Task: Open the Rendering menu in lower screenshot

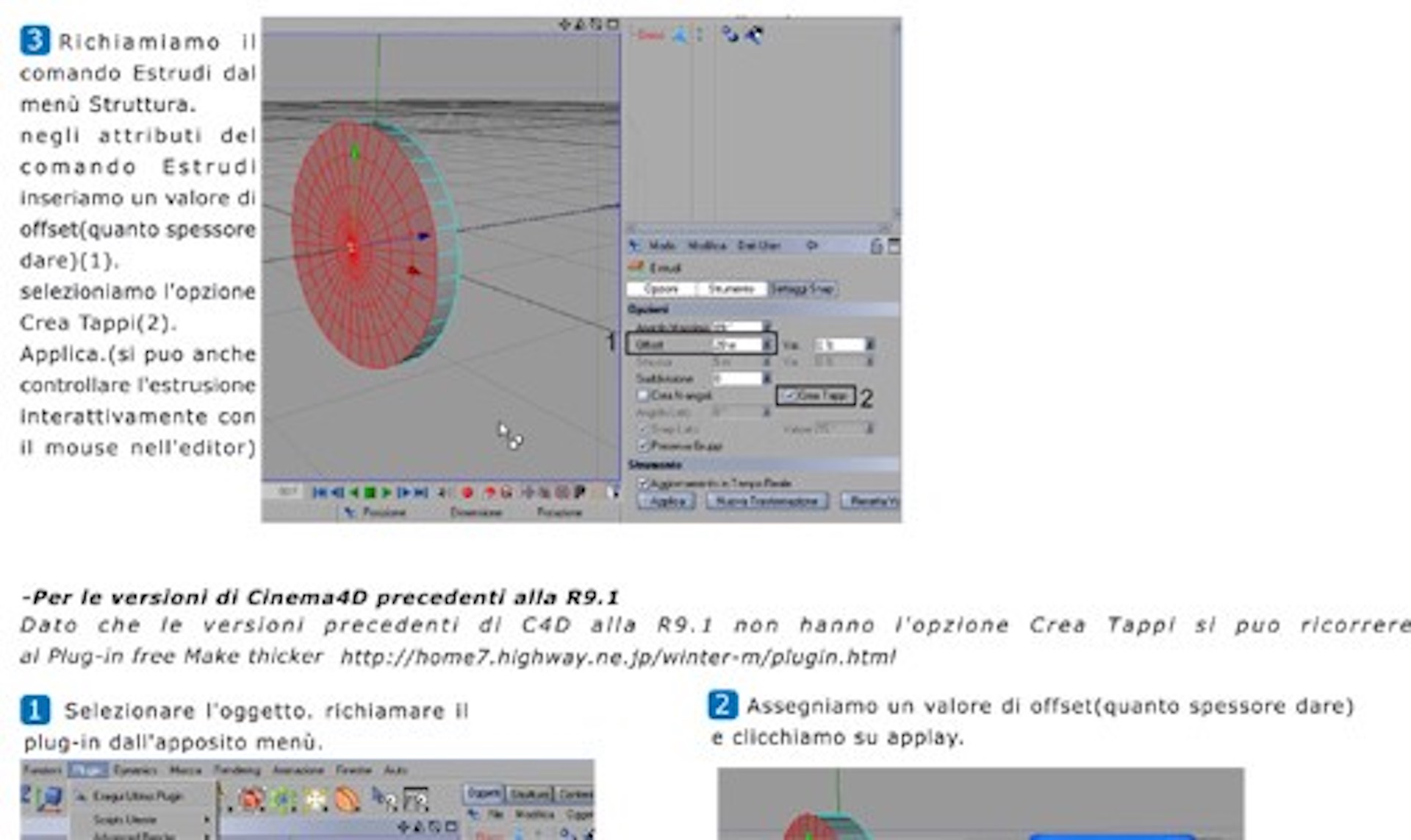Action: pyautogui.click(x=237, y=769)
